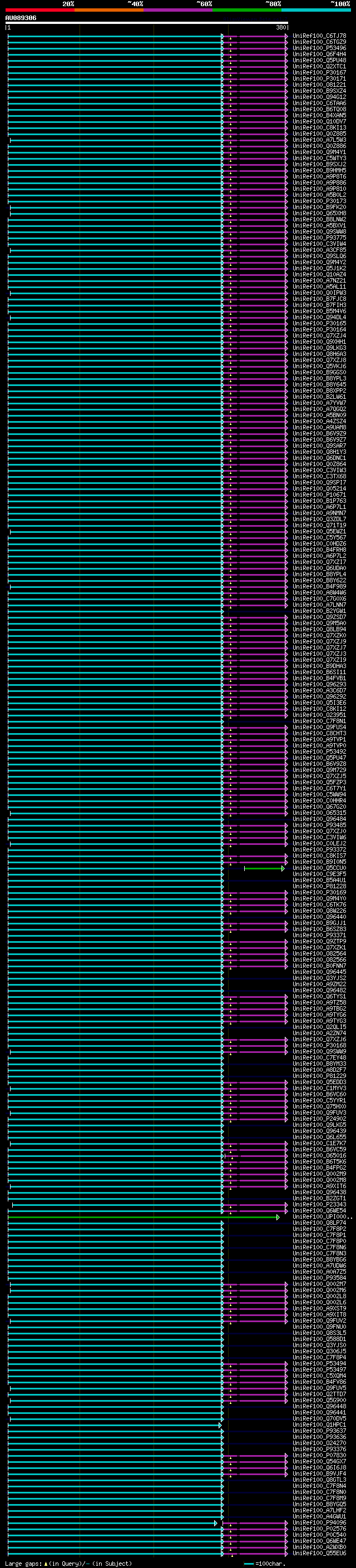
Task: Select the UniRef100_Q10DV7 entry
Action: pos(319,122)
